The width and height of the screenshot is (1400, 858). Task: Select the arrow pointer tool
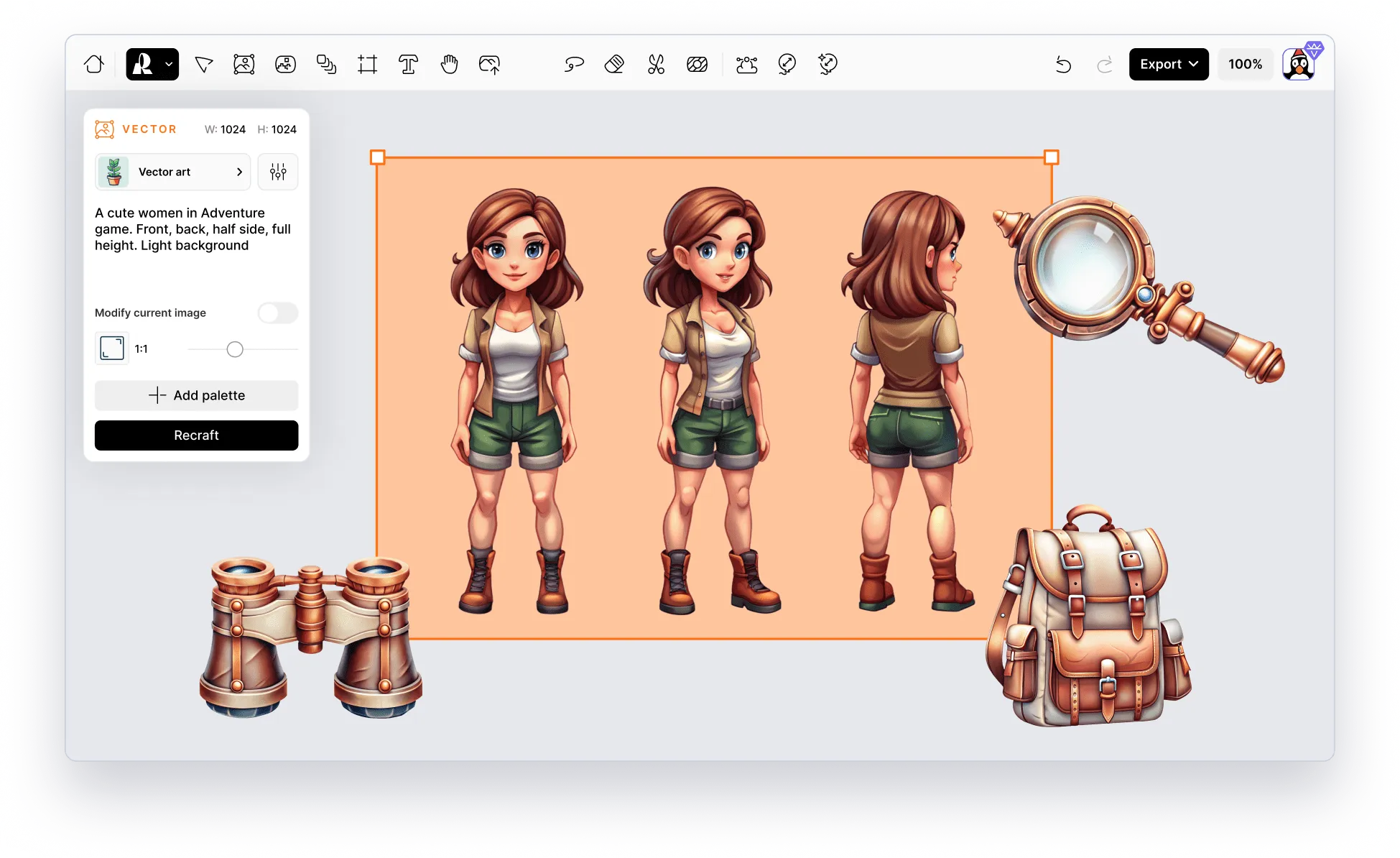tap(204, 65)
